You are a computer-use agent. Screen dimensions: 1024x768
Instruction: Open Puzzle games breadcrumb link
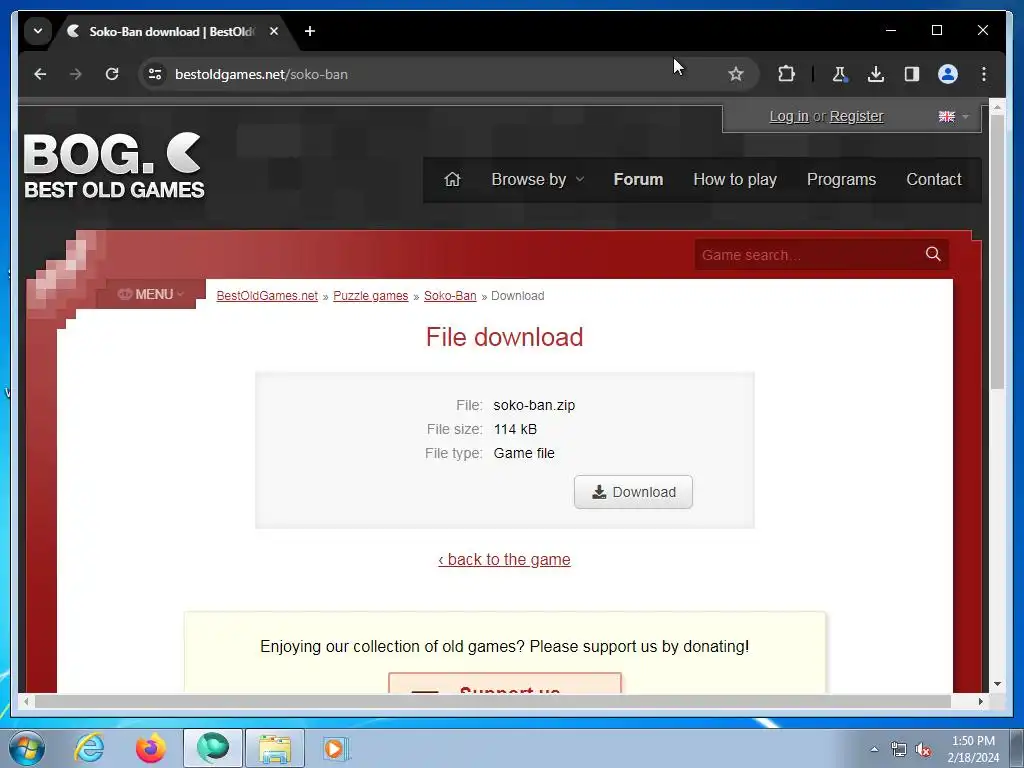[370, 296]
